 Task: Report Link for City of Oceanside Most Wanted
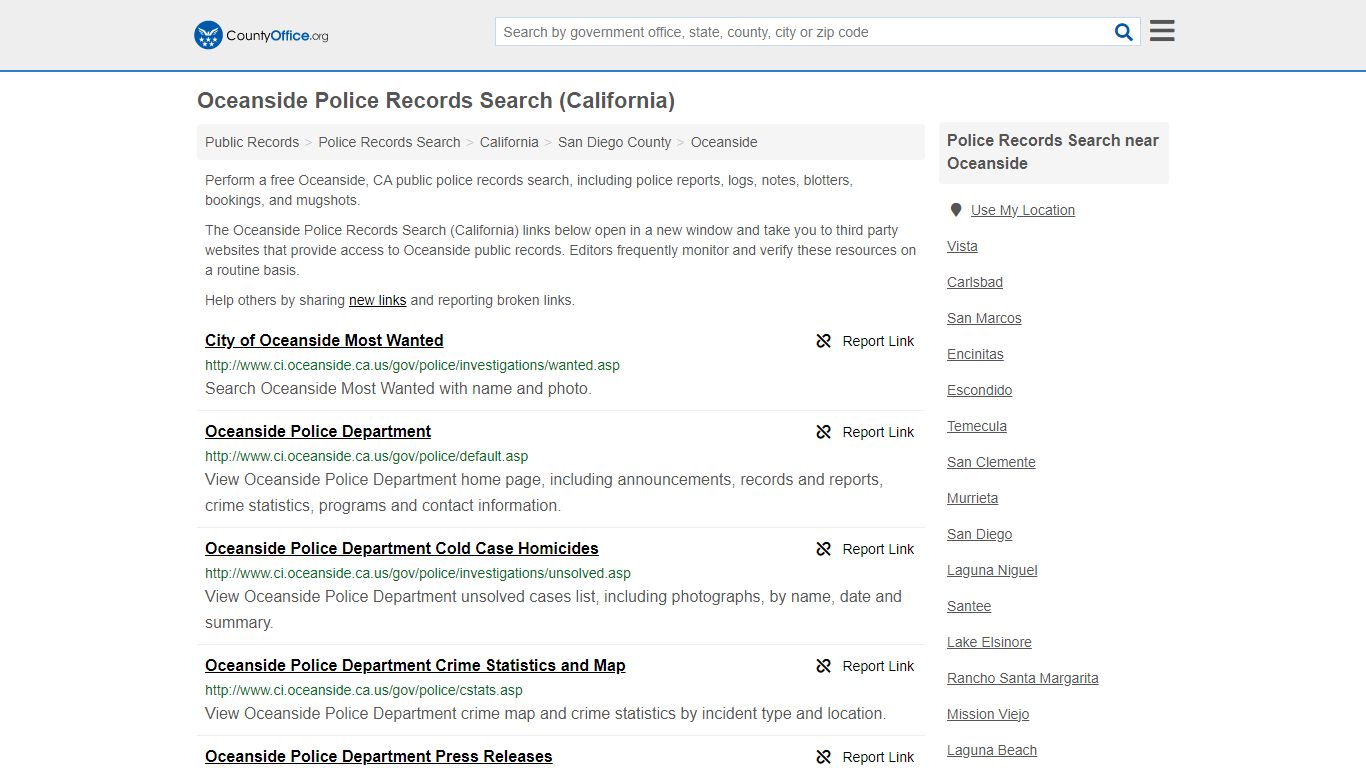878,341
